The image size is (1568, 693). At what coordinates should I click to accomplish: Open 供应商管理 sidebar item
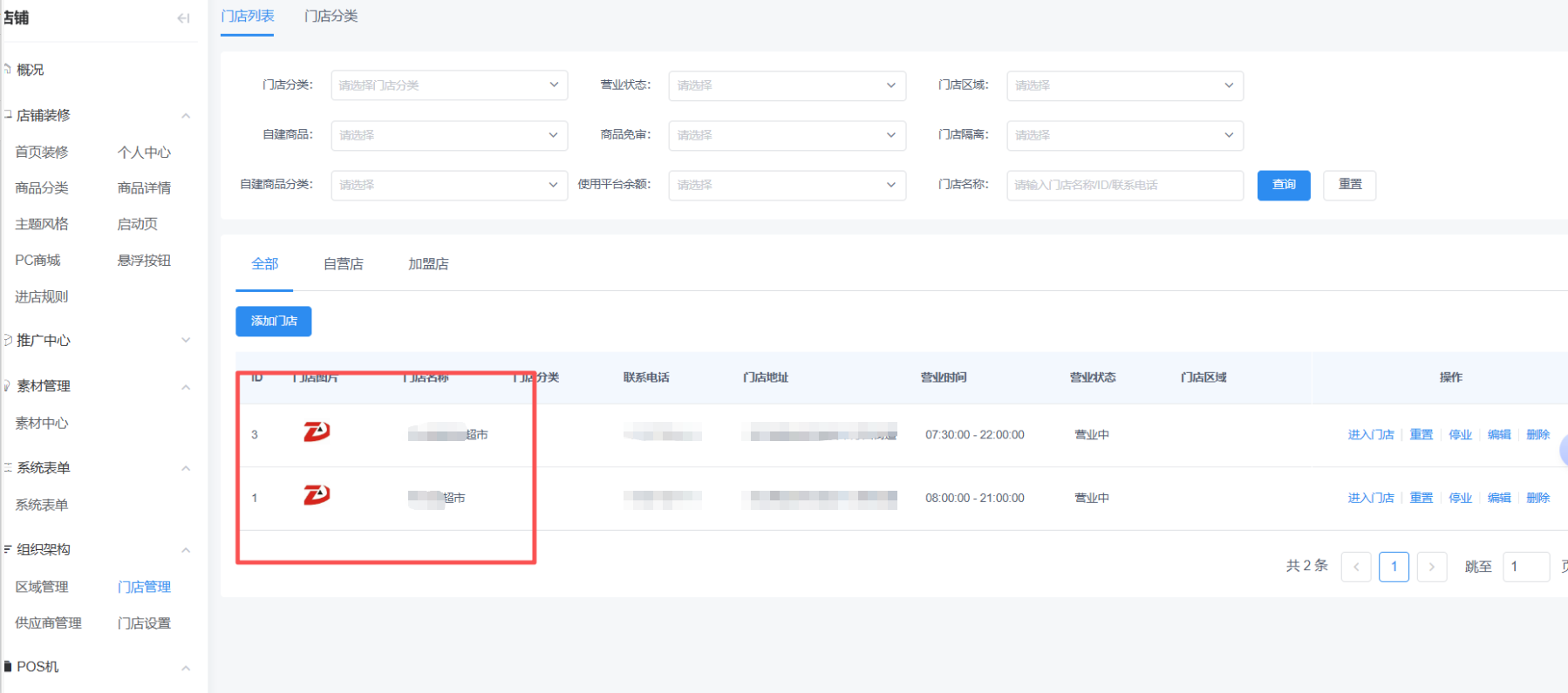click(49, 623)
